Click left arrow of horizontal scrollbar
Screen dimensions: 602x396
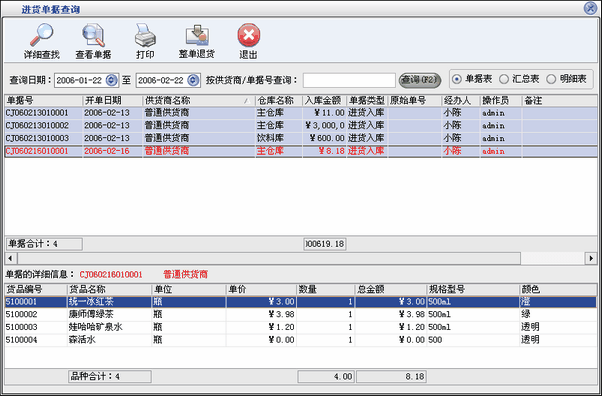coord(10,258)
